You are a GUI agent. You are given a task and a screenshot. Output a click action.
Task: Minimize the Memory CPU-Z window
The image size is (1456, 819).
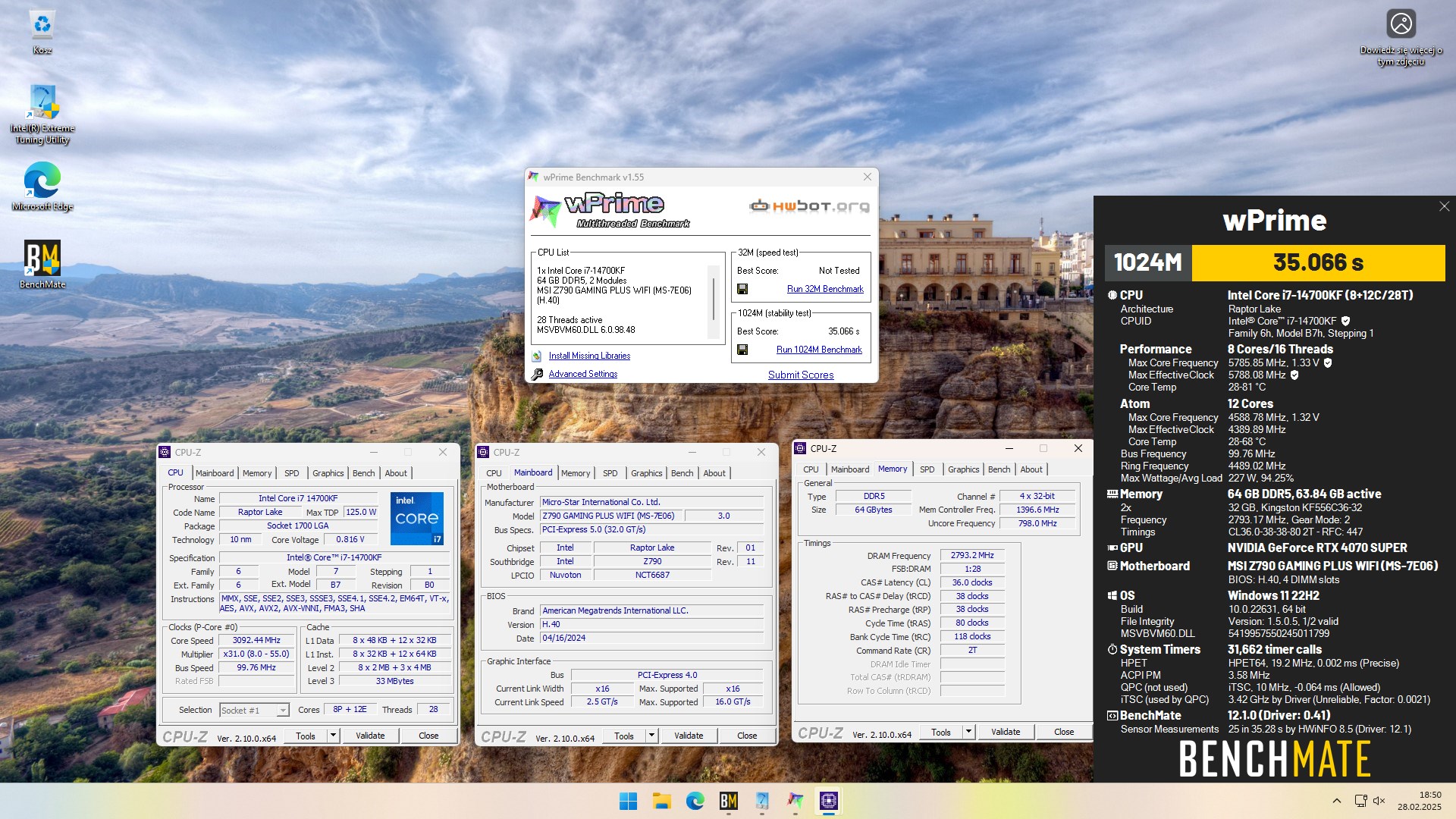[1009, 448]
